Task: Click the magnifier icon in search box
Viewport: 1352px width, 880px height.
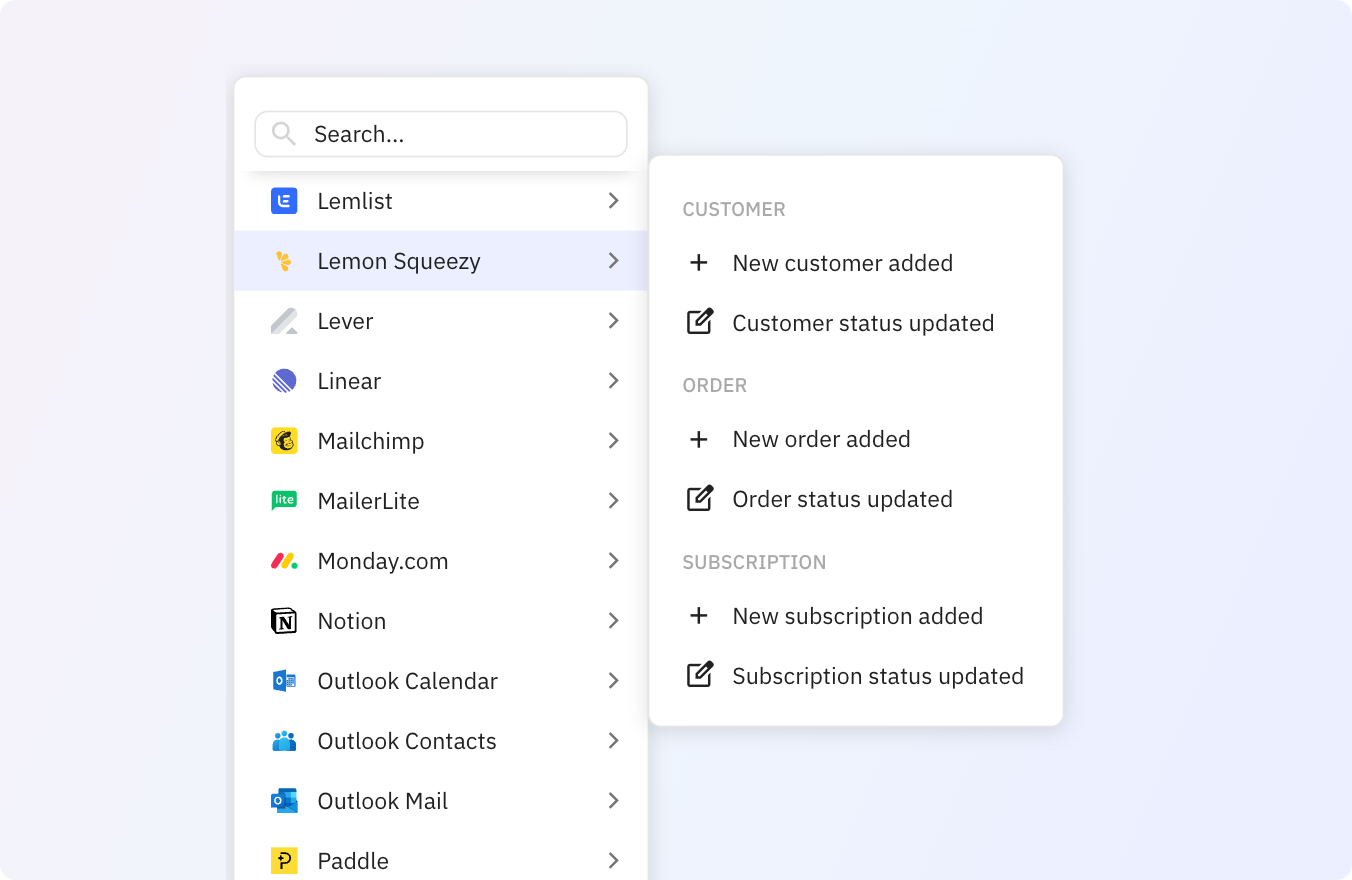Action: point(284,134)
